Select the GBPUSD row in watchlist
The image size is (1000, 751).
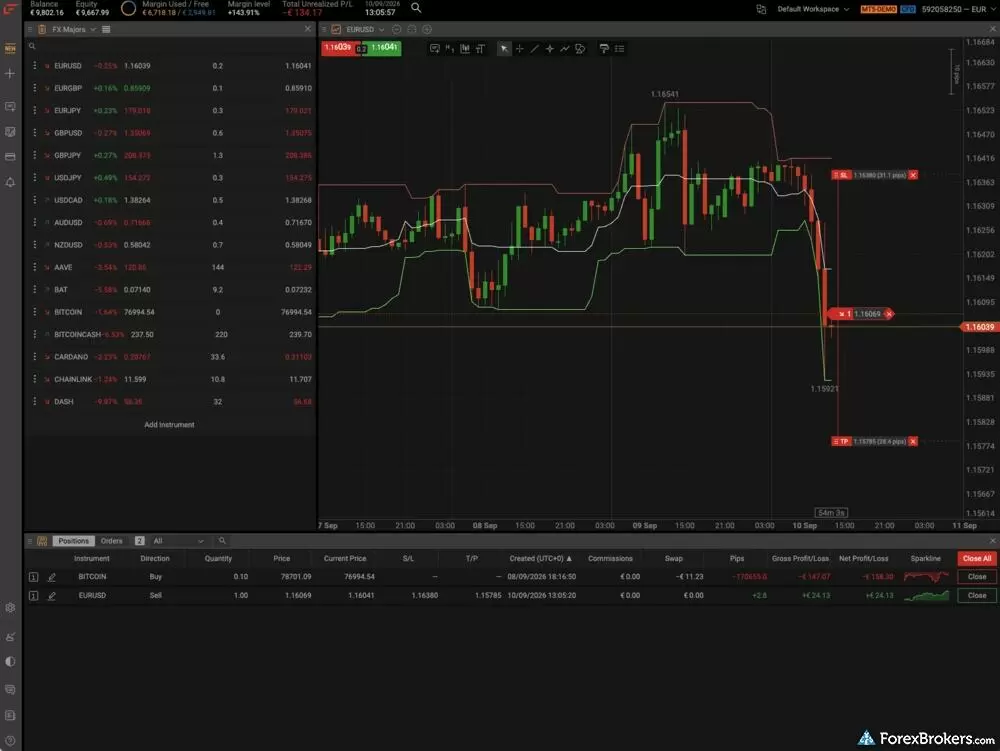click(170, 133)
